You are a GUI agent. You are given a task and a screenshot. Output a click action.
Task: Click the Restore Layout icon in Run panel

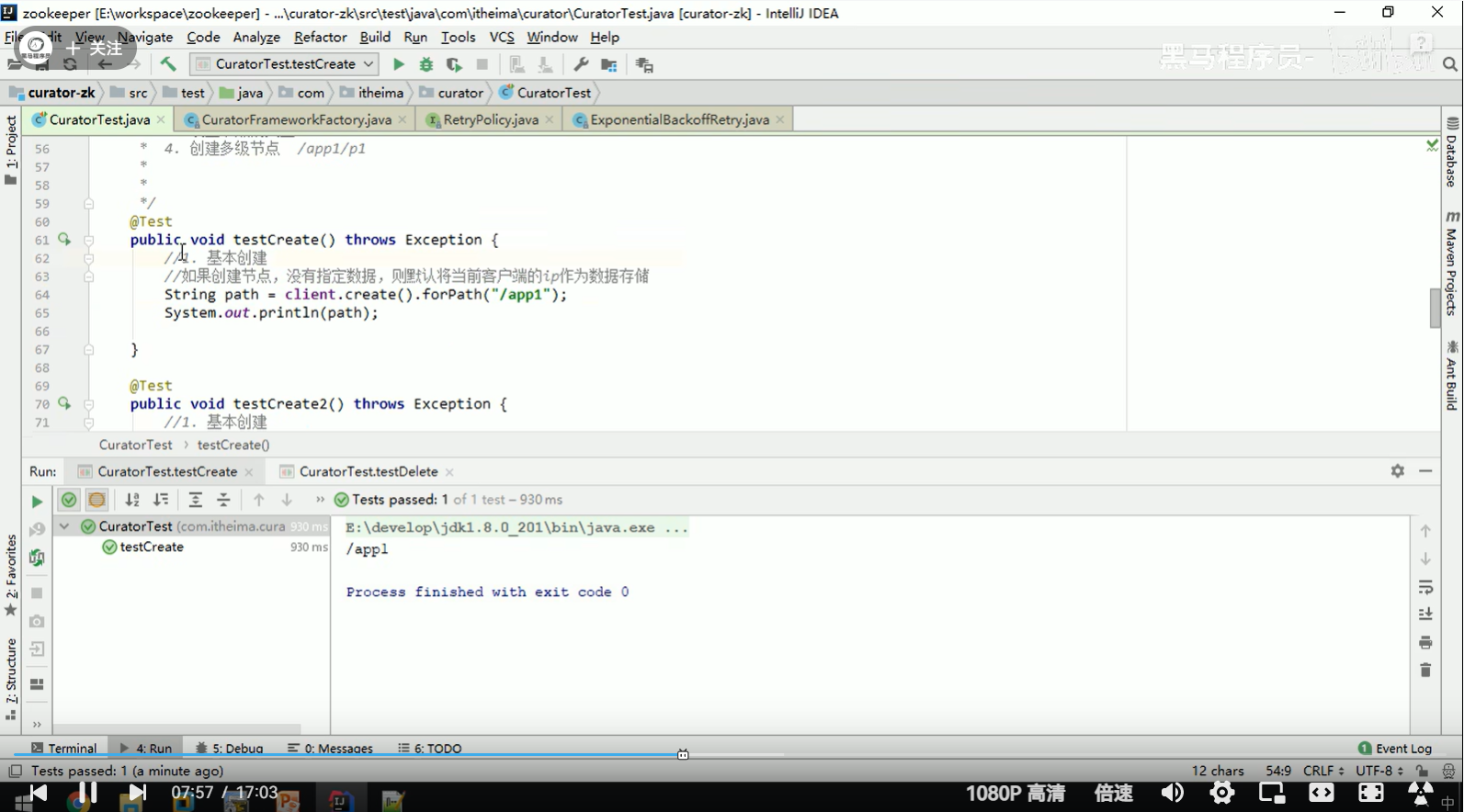[x=37, y=684]
